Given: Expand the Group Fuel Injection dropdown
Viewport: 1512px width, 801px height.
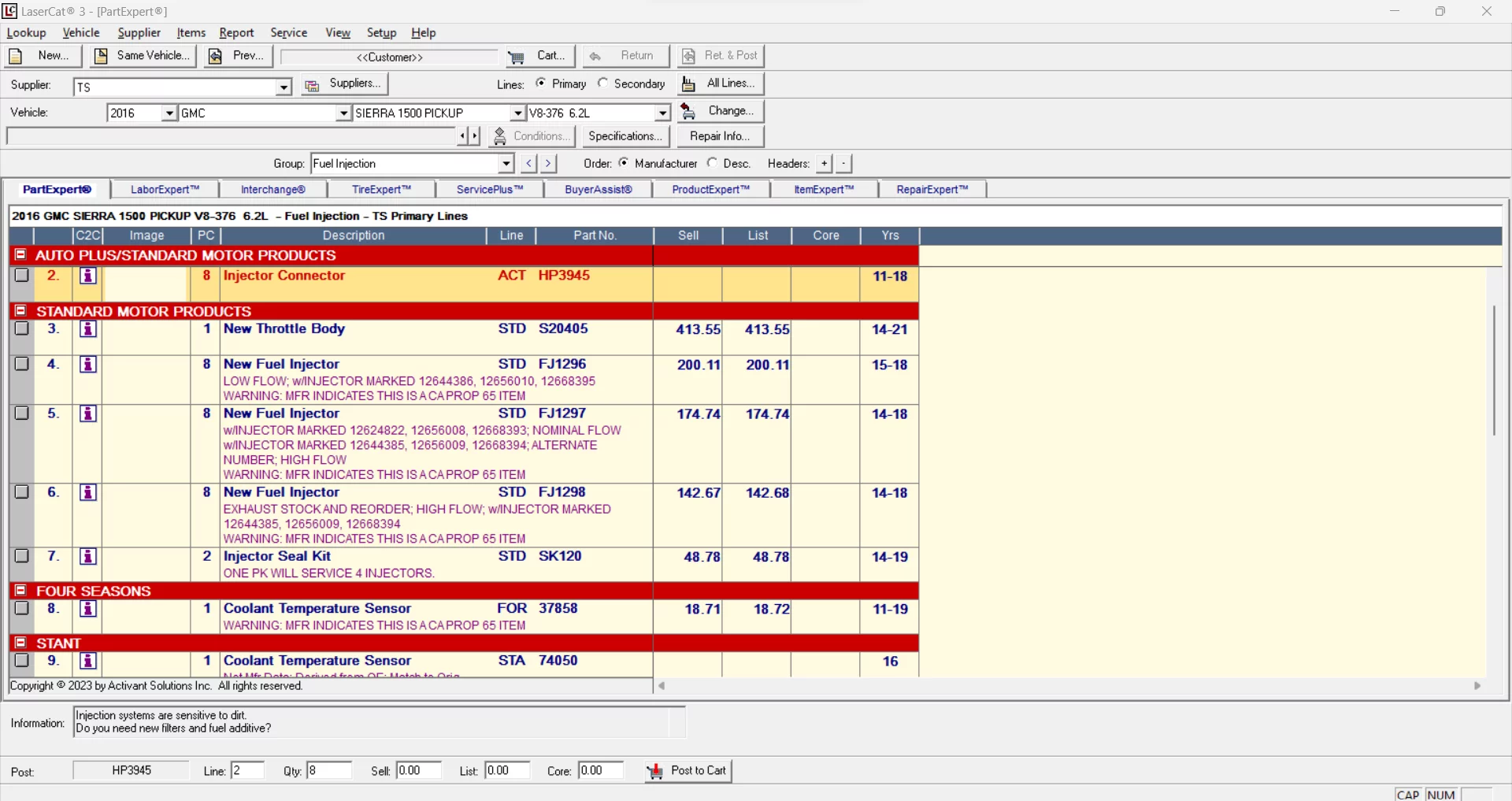Looking at the screenshot, I should point(506,164).
